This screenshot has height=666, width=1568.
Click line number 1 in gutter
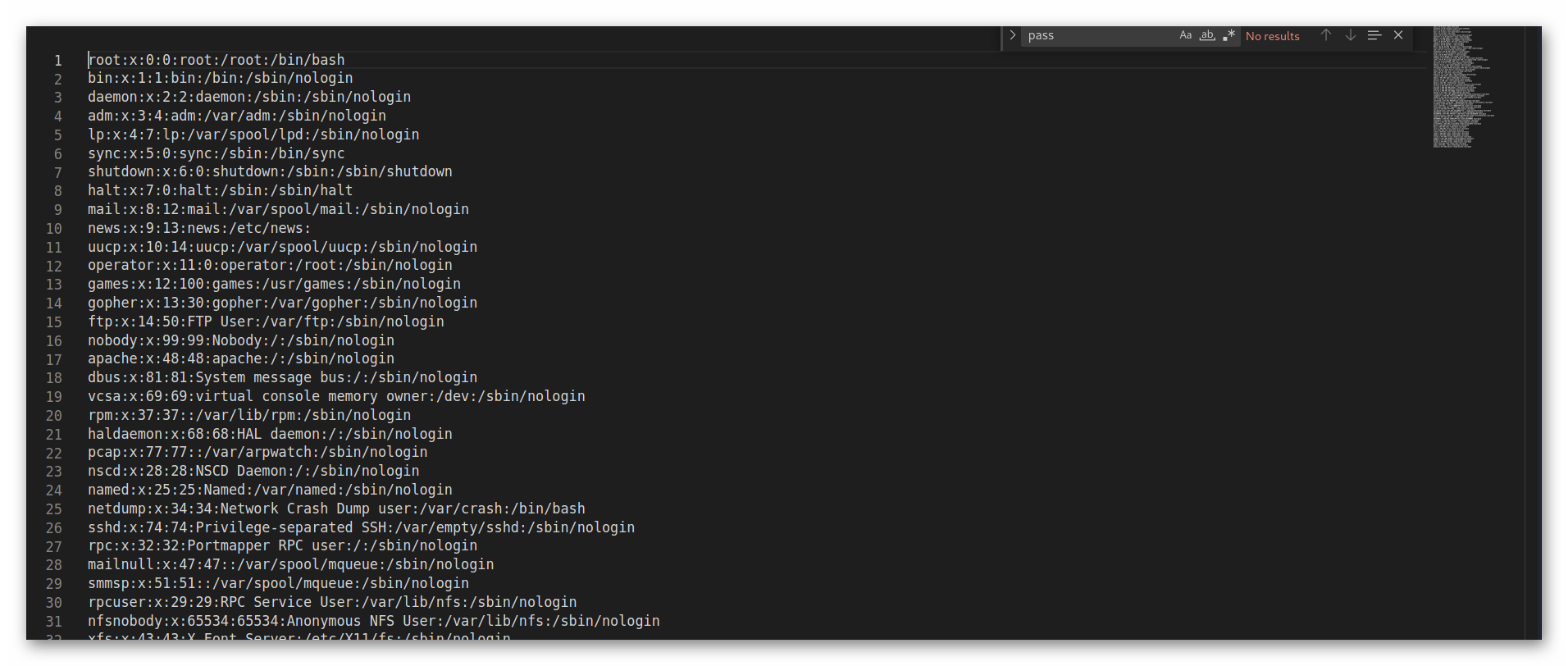(58, 60)
